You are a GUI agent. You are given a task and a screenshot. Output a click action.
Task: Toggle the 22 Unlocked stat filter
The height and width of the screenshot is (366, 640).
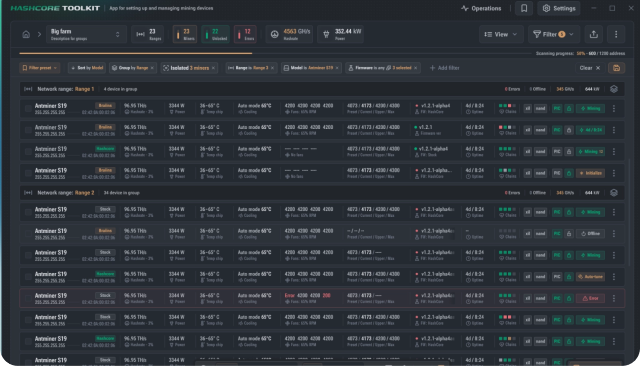tap(216, 34)
